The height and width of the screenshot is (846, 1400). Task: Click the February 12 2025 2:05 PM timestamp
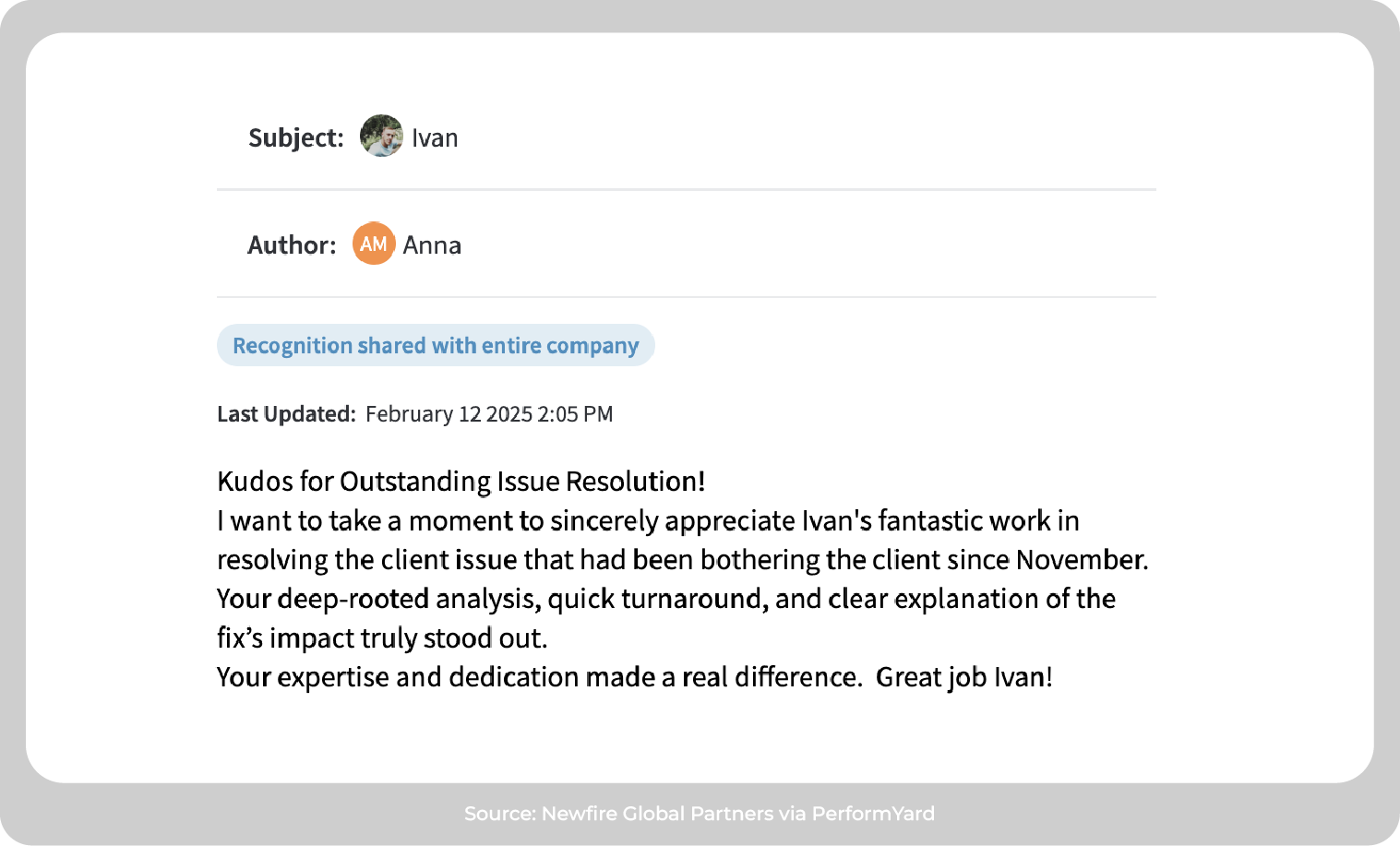(489, 414)
